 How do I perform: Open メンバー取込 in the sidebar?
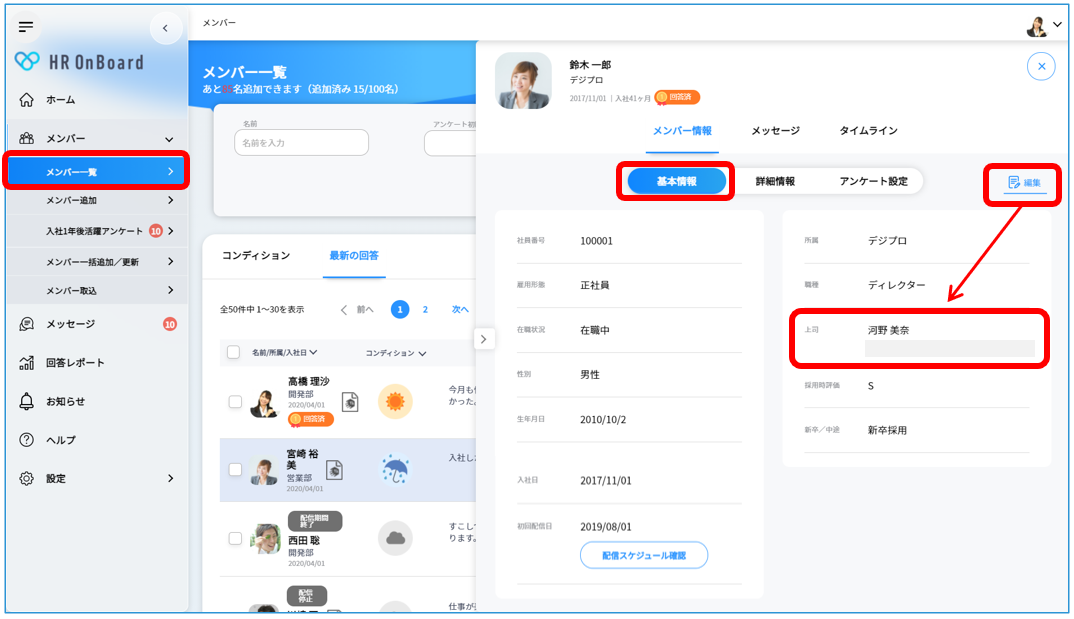coord(97,290)
